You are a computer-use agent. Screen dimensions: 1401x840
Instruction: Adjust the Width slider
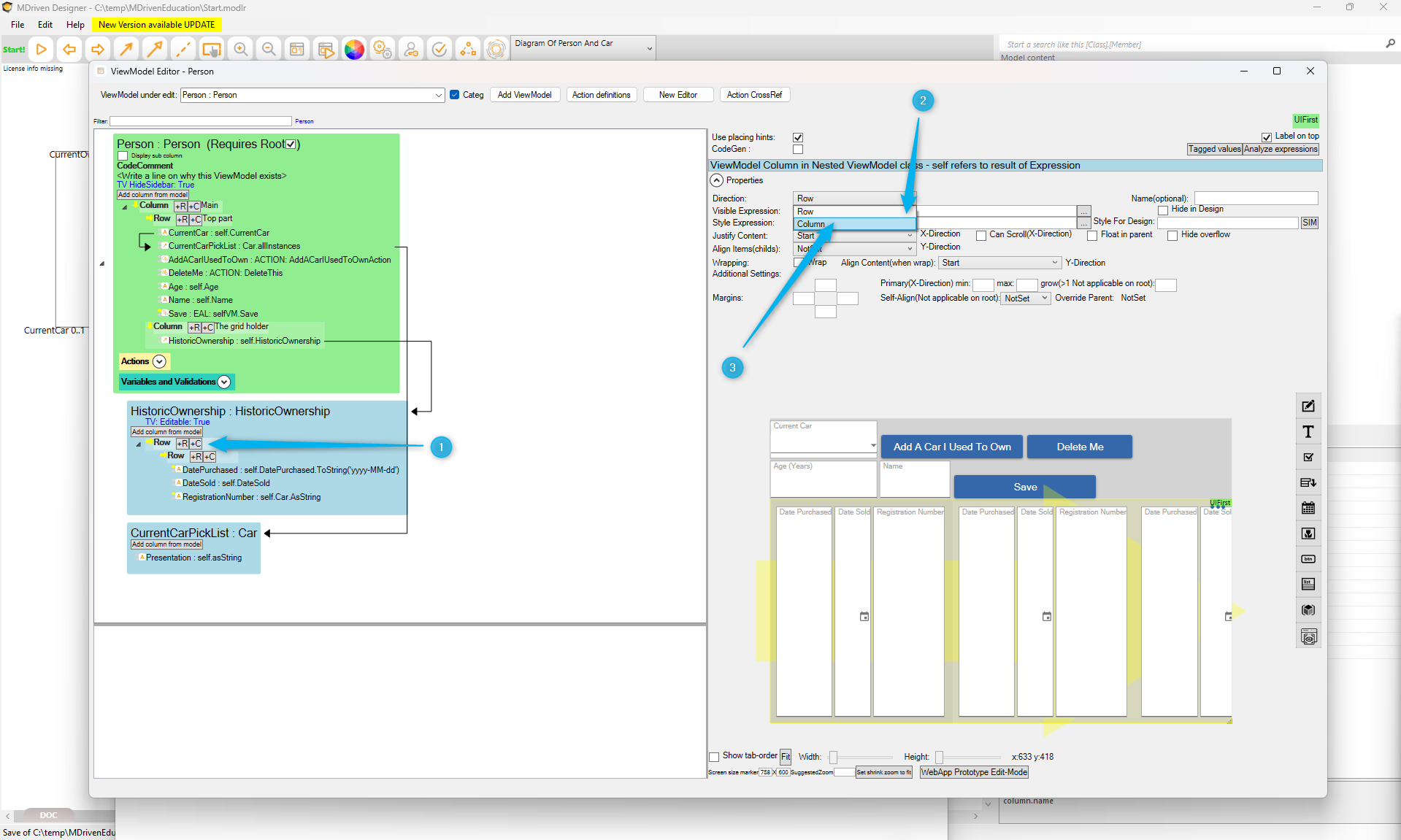834,758
